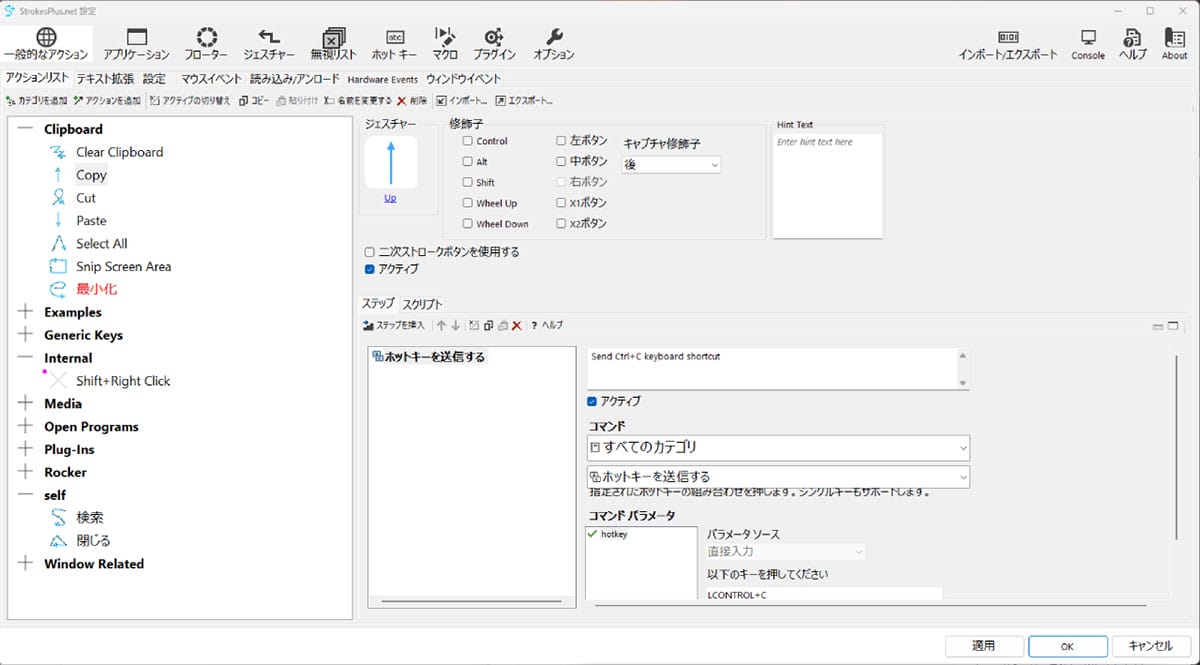Collapse the Internal category

[x=25, y=358]
